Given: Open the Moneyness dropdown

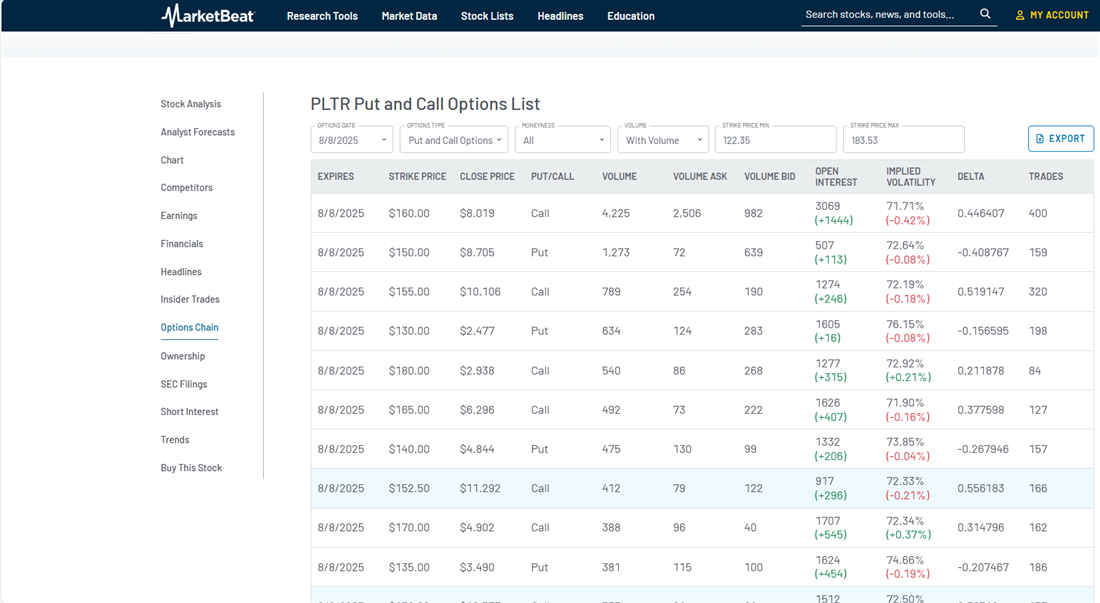Looking at the screenshot, I should 563,140.
